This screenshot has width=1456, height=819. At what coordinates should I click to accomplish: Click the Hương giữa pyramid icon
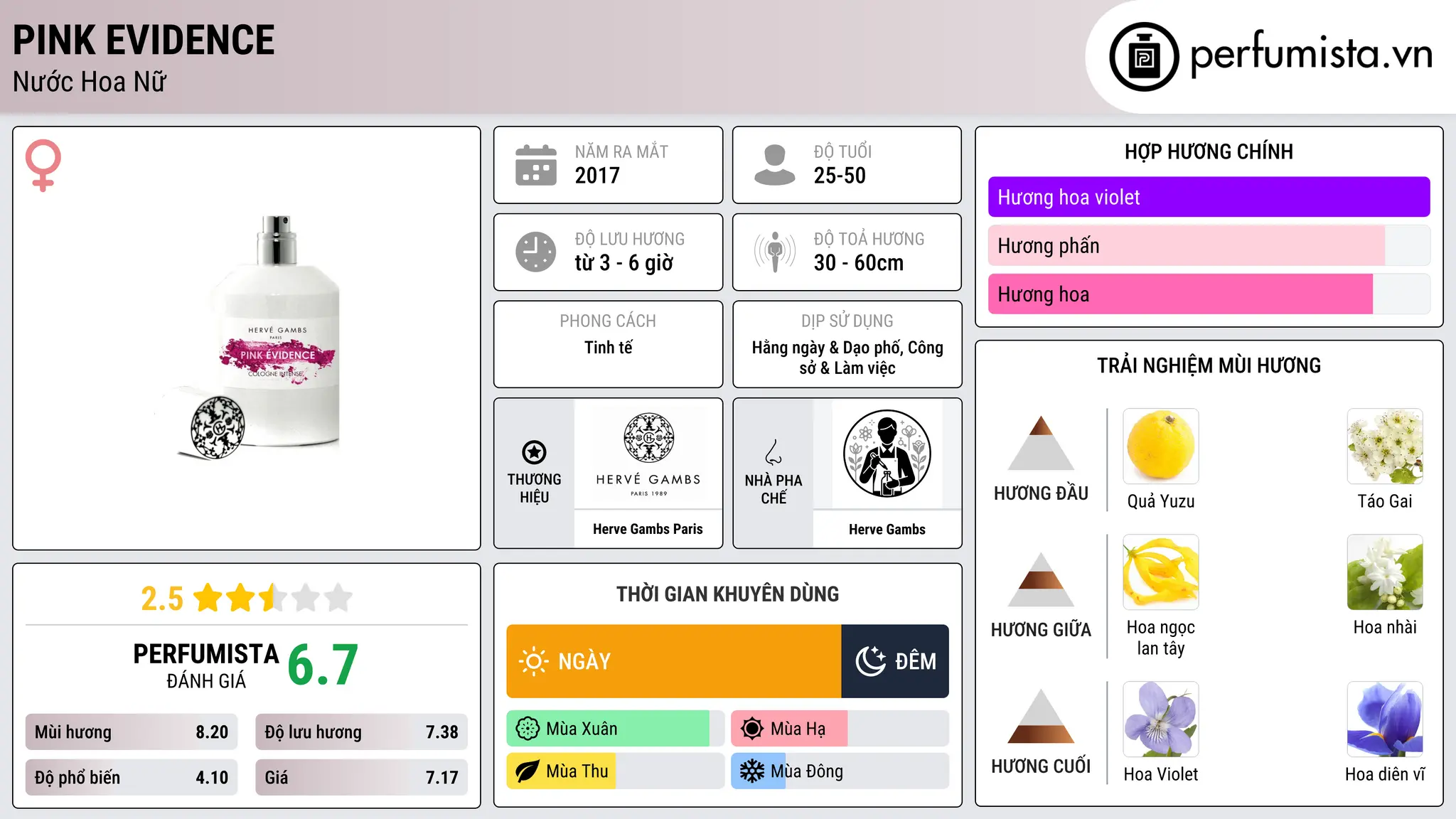point(1041,579)
